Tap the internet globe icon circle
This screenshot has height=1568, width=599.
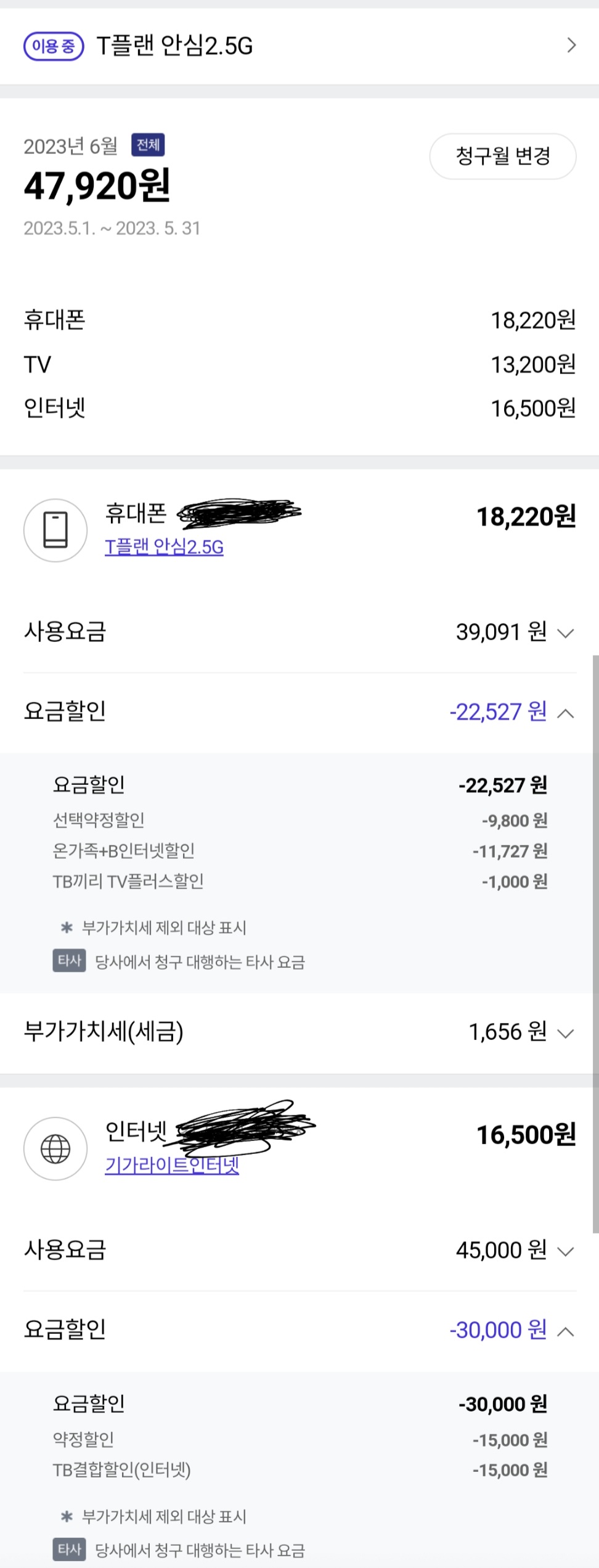coord(55,1148)
